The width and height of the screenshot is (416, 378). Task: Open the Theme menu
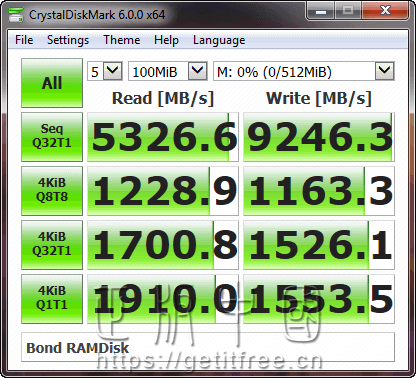coord(122,40)
